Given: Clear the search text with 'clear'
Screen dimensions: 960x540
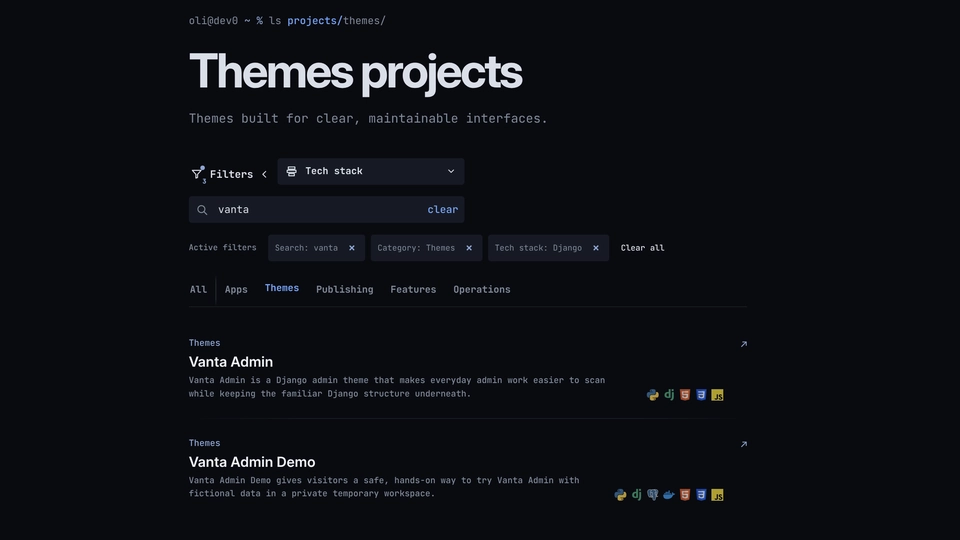Looking at the screenshot, I should (x=443, y=209).
